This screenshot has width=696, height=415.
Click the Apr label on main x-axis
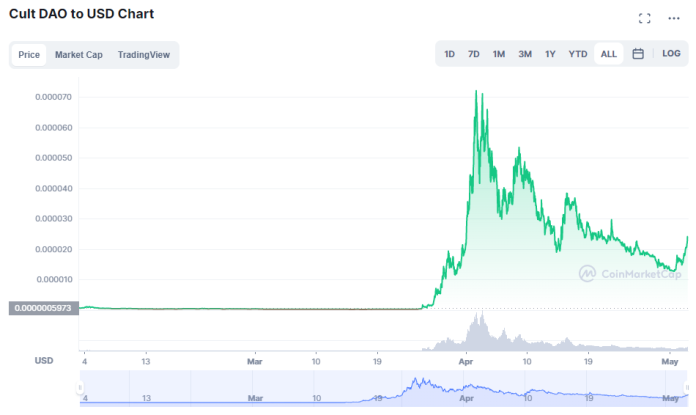coord(466,361)
